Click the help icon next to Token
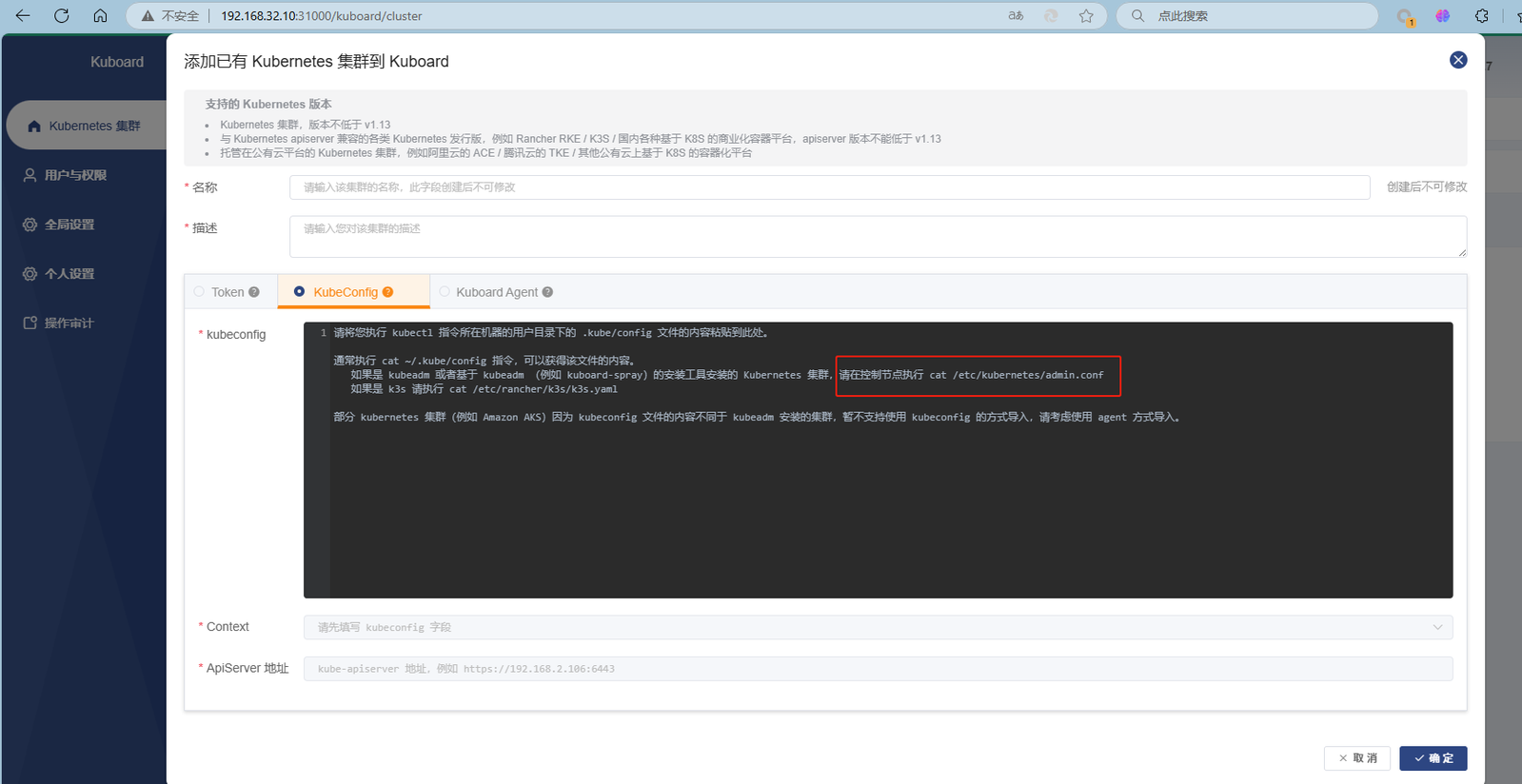 click(254, 292)
